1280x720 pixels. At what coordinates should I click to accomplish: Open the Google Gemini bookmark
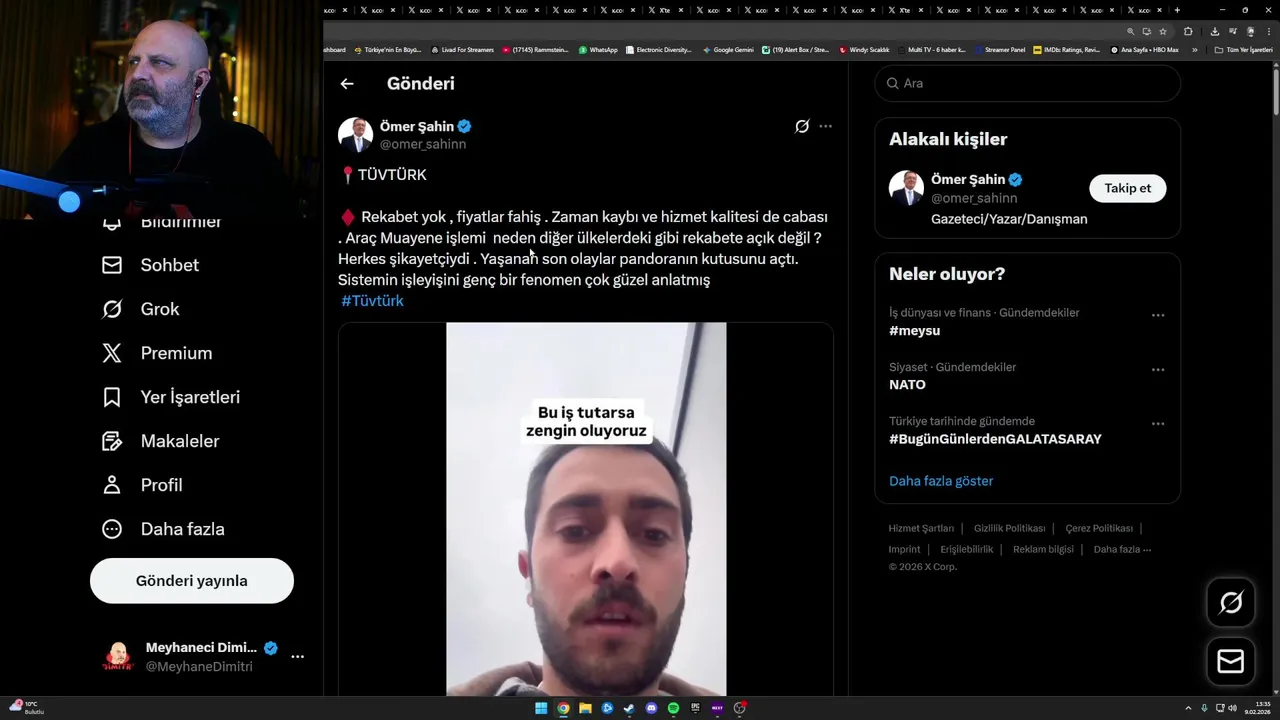click(728, 50)
